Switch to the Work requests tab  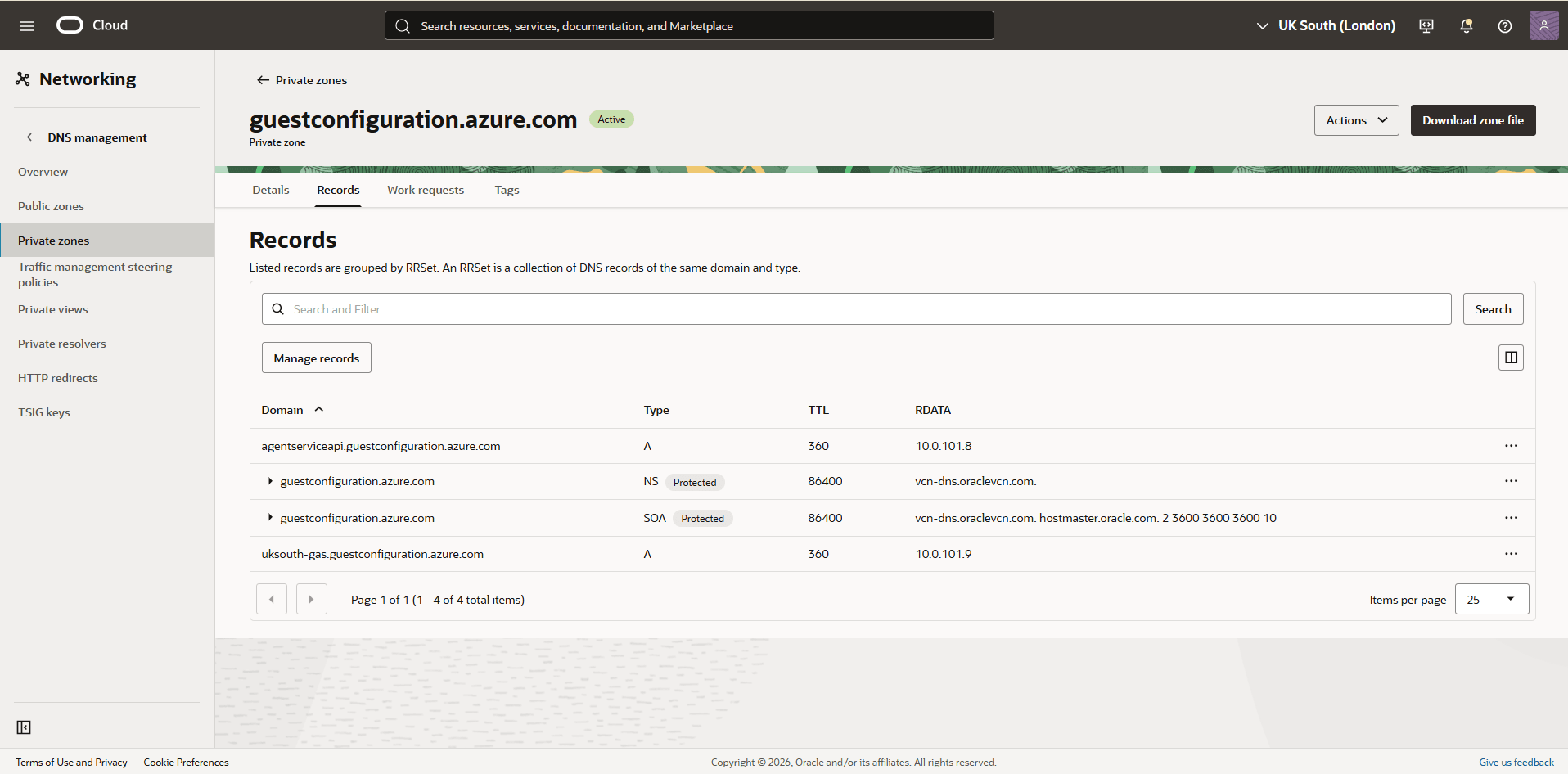tap(425, 189)
